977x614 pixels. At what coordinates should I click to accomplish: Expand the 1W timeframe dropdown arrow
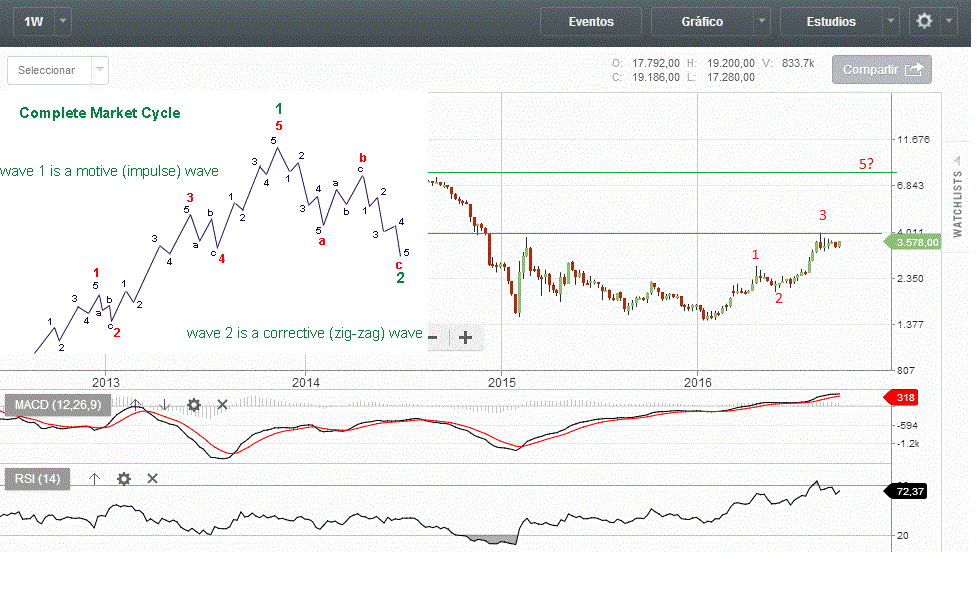click(x=63, y=21)
